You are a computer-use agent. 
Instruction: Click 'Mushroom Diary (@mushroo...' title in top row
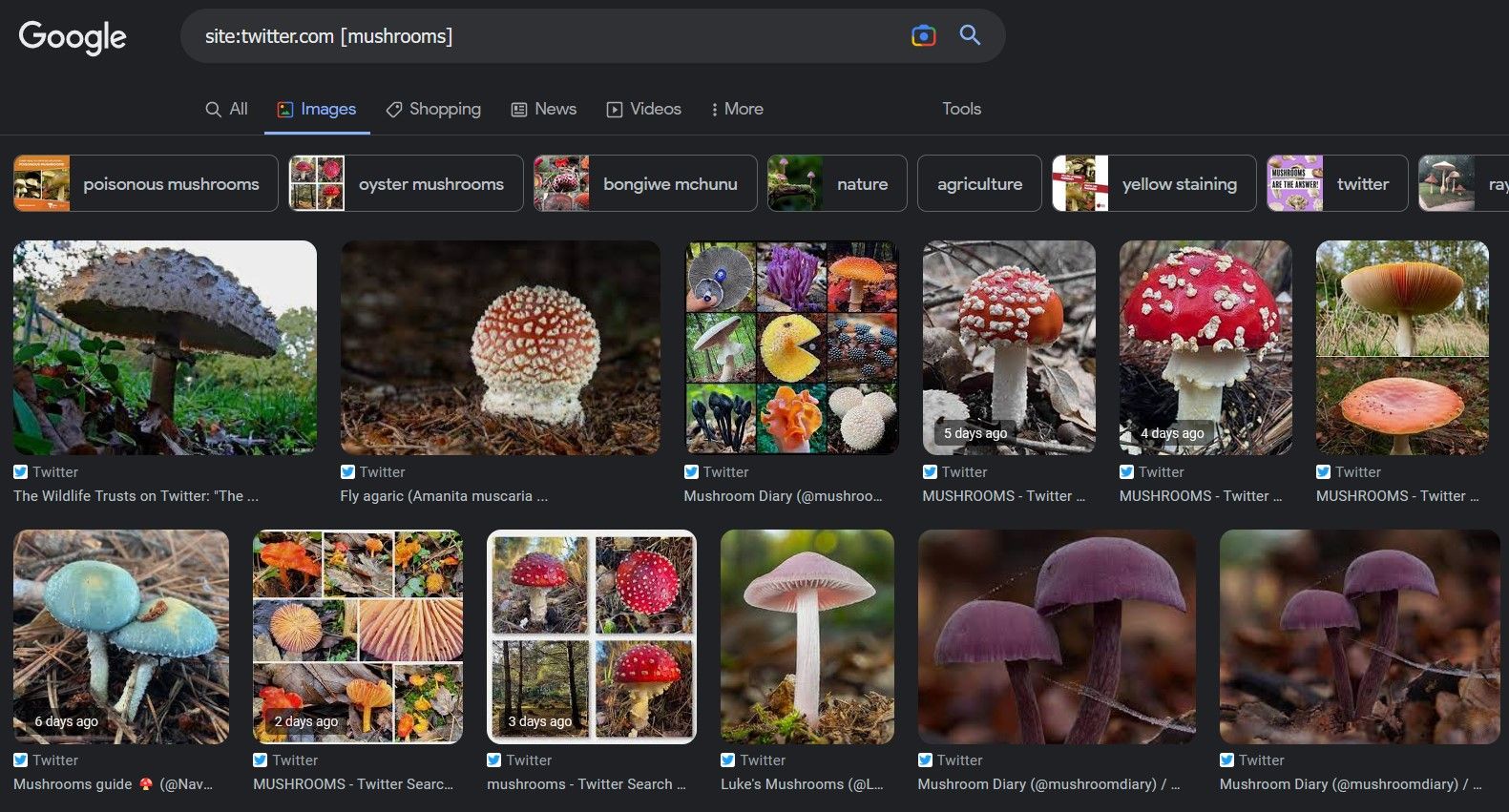(x=784, y=496)
